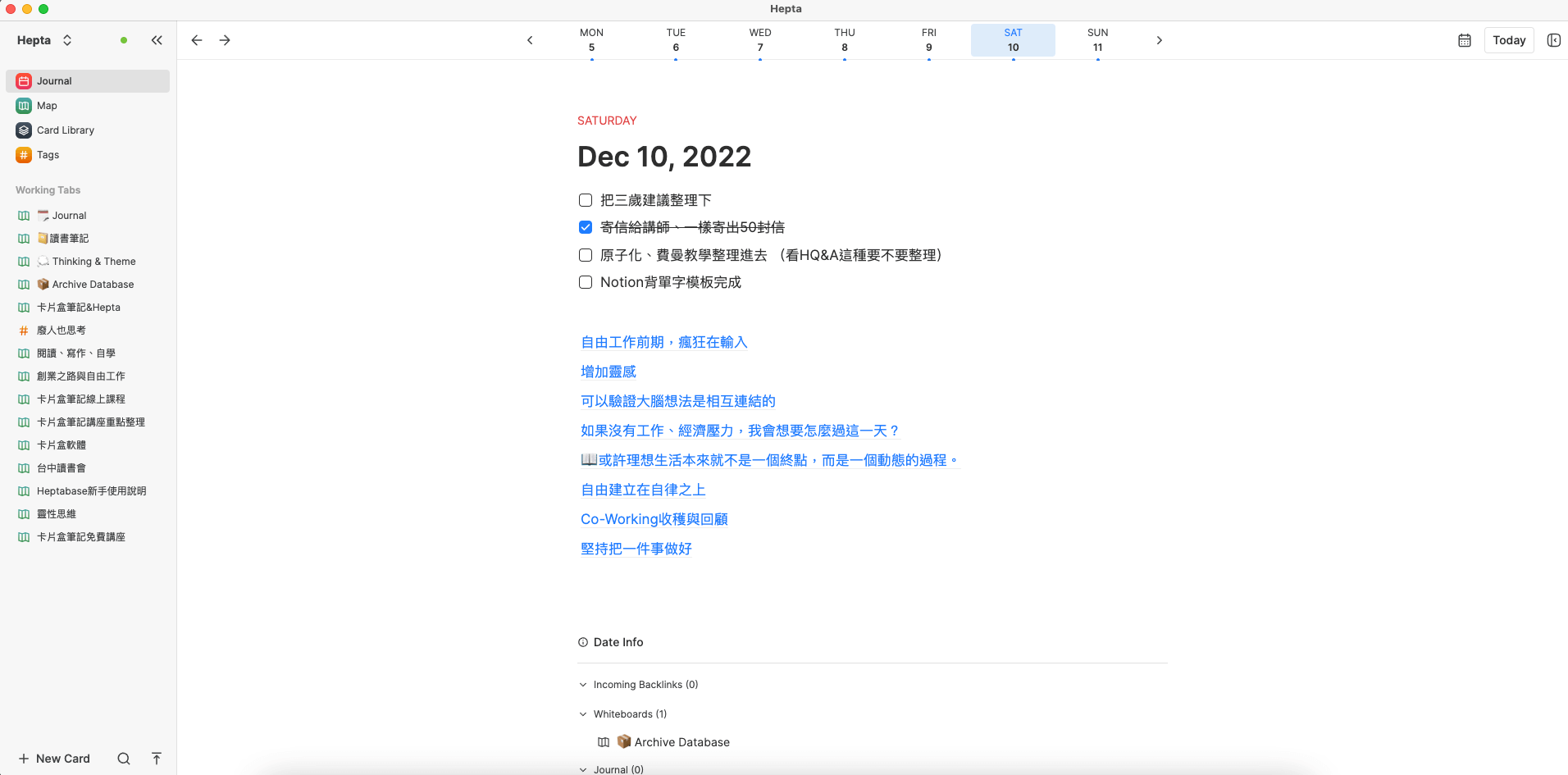Viewport: 1568px width, 775px height.
Task: Open the Card Library panel
Action: coord(65,130)
